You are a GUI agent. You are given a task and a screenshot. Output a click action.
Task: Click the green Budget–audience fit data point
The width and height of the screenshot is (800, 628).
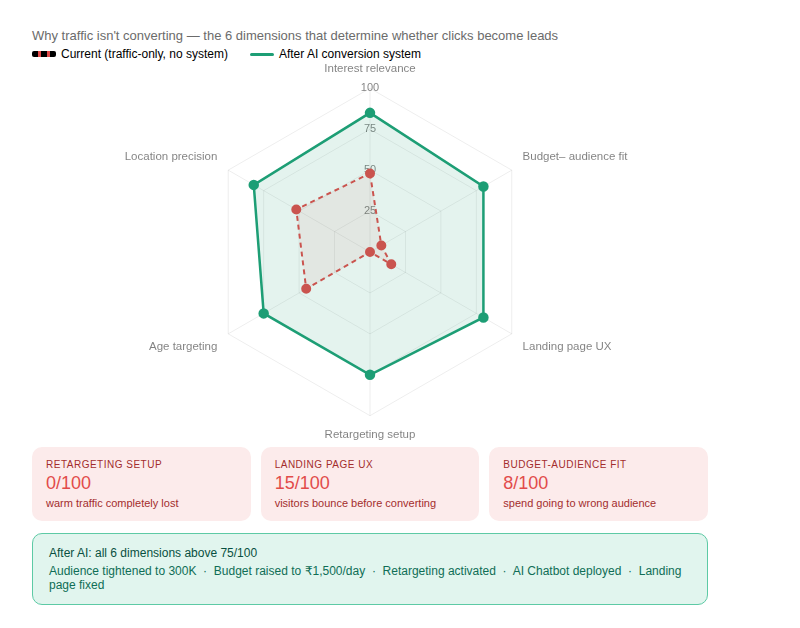483,186
